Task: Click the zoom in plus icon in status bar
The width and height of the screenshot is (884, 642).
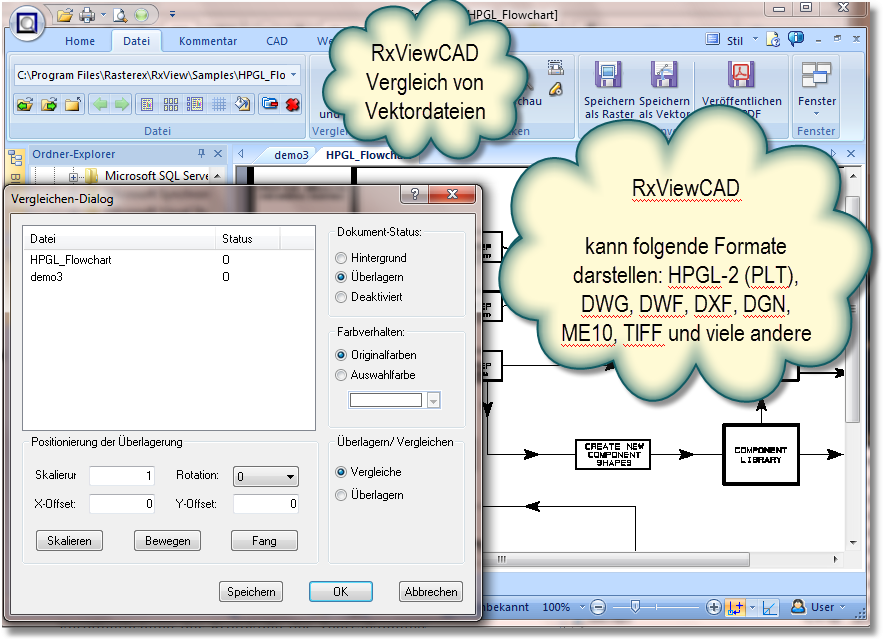Action: tap(713, 607)
